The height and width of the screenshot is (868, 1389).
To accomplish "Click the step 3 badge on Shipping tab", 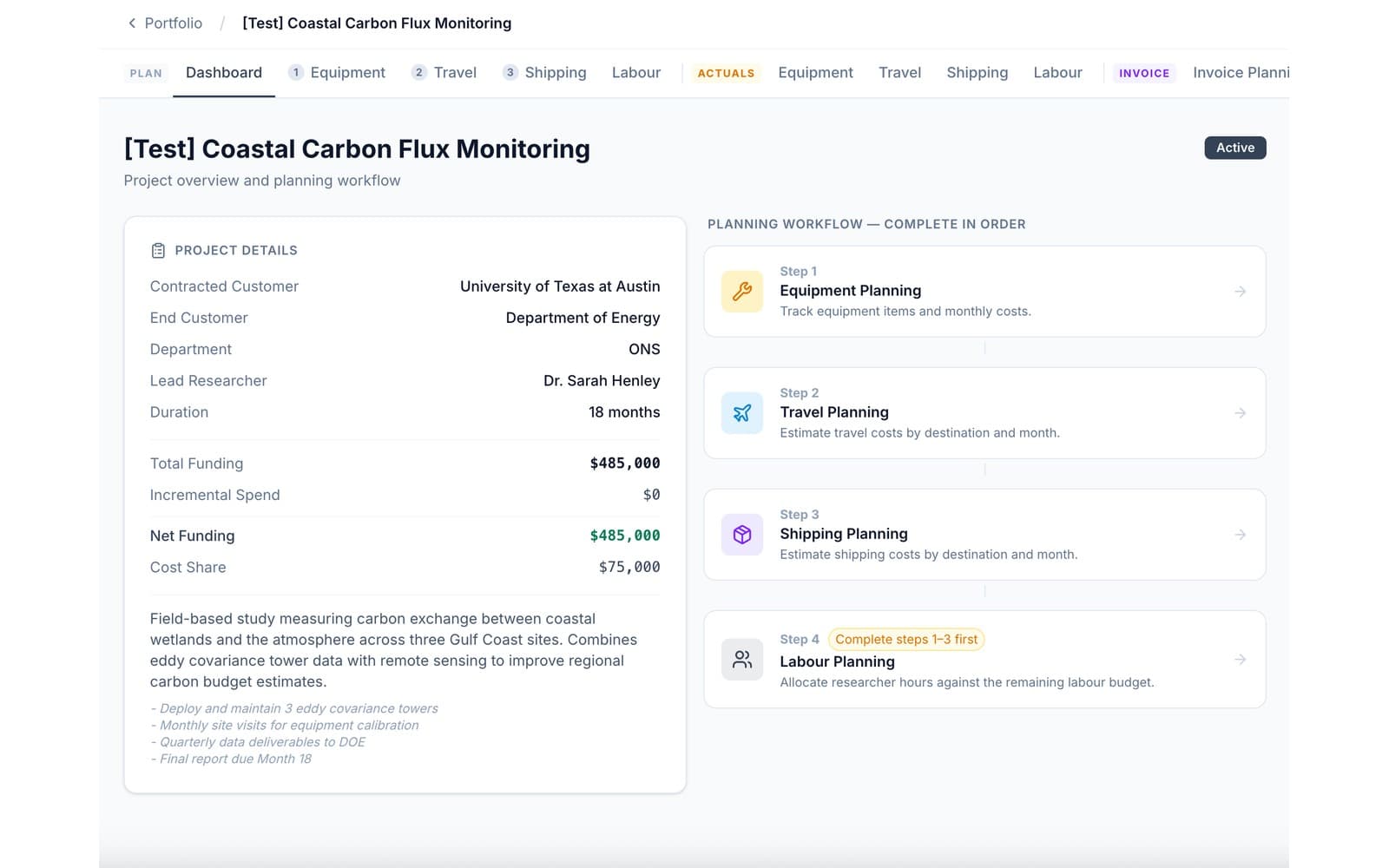I will [510, 73].
